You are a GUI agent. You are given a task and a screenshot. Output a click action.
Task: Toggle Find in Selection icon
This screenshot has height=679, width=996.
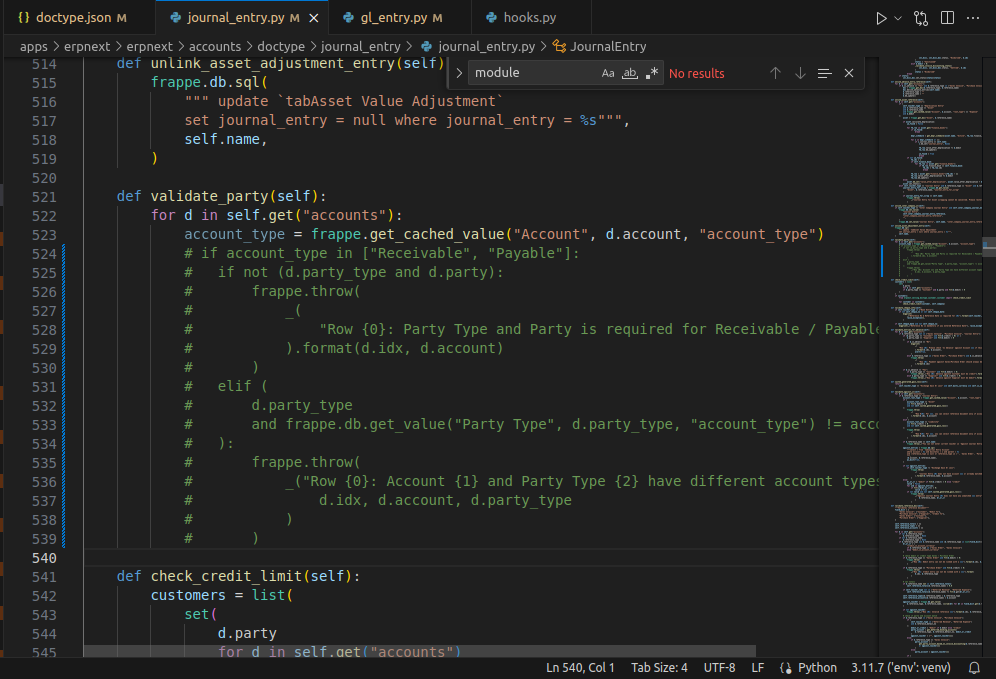point(824,73)
